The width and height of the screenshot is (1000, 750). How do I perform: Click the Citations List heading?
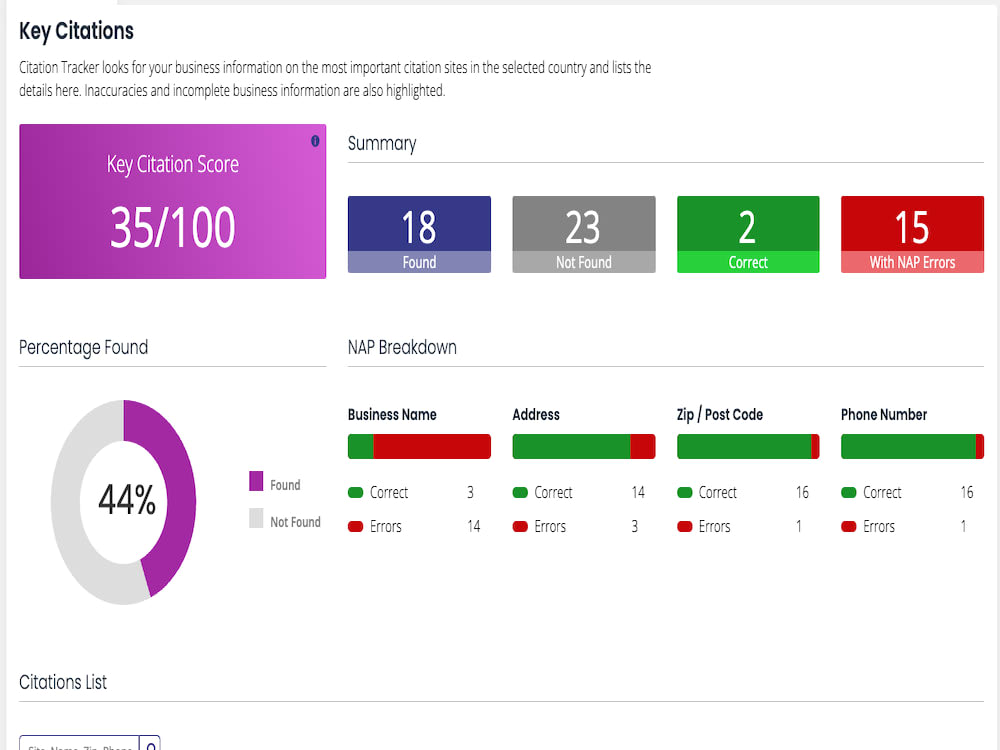(63, 682)
